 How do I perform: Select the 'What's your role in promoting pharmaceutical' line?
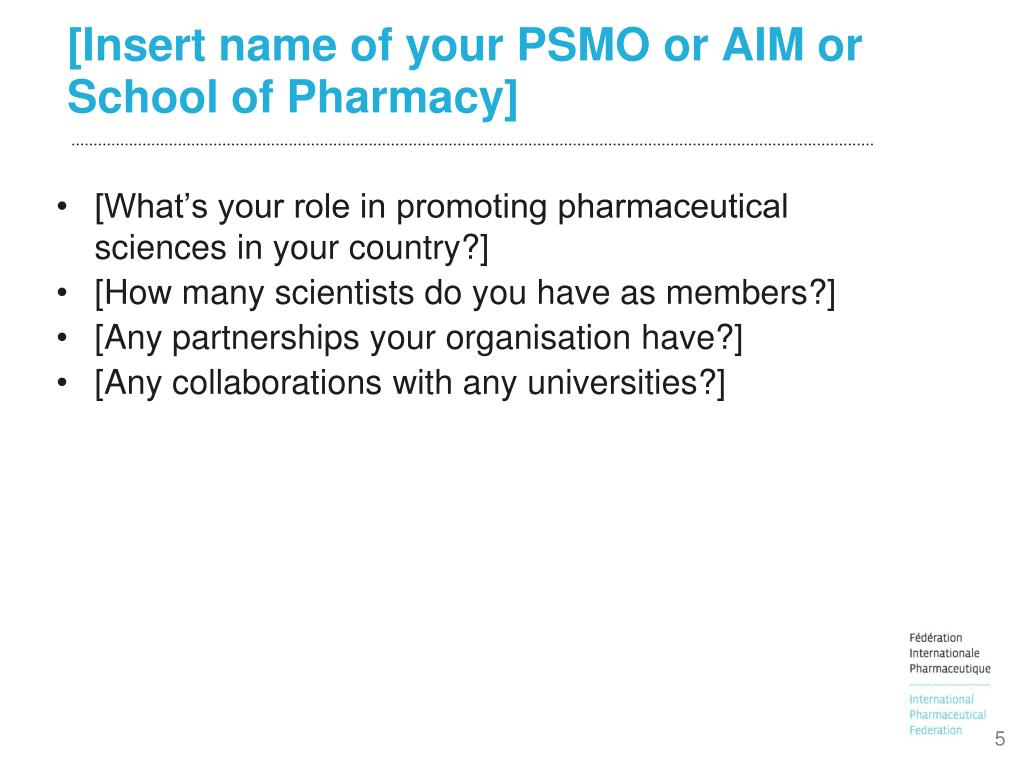(x=441, y=208)
